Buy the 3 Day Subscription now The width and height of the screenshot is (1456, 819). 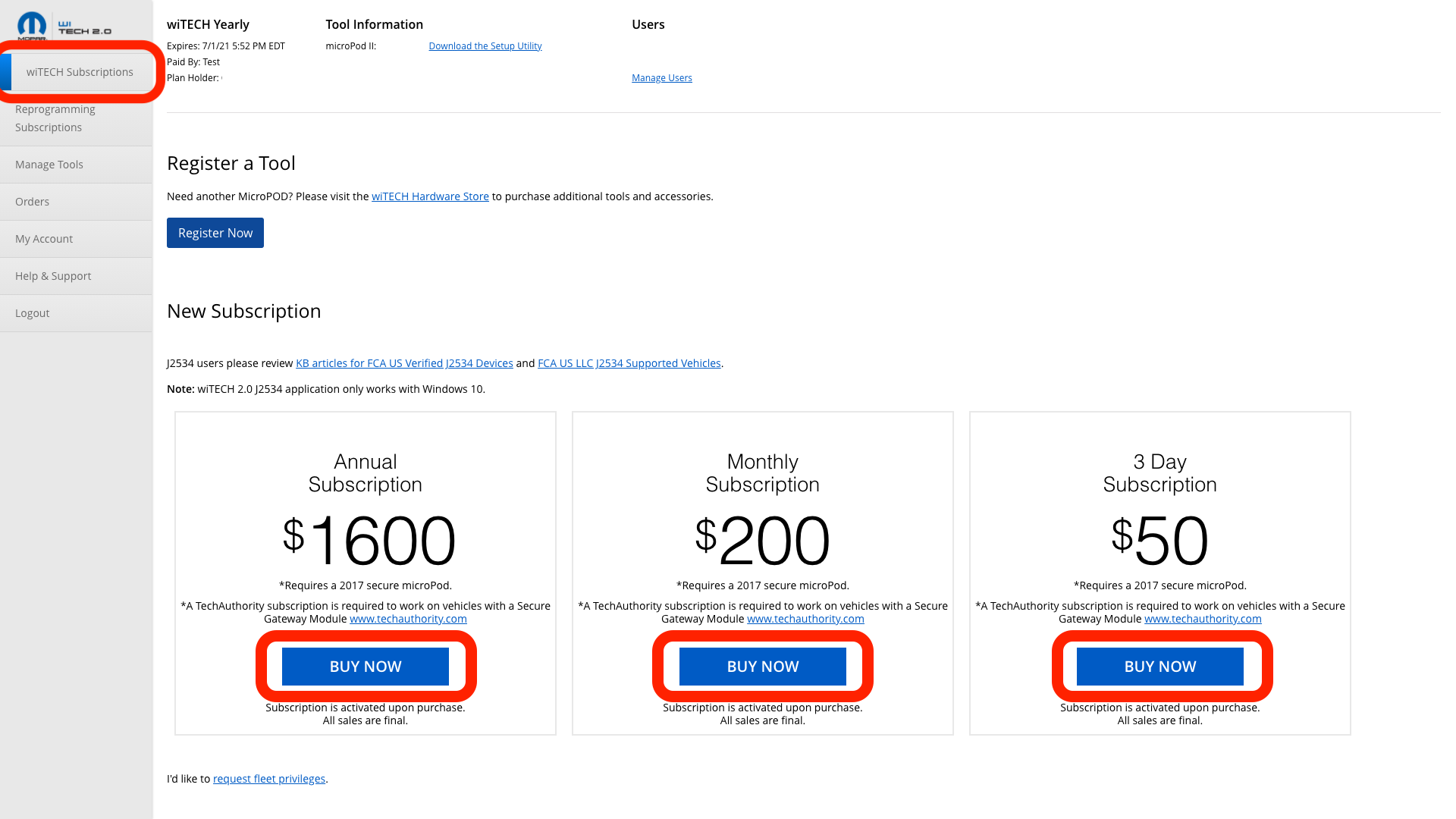point(1160,667)
